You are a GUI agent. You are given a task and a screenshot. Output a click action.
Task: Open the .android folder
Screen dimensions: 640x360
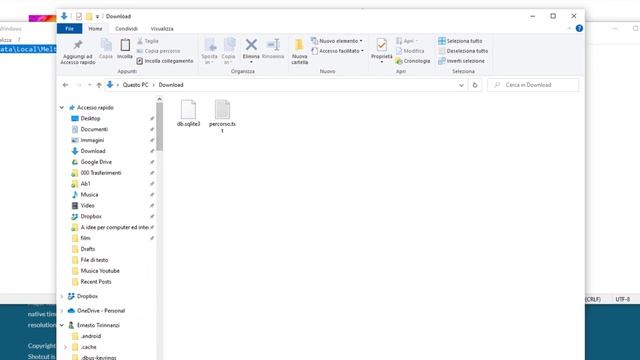pyautogui.click(x=90, y=336)
